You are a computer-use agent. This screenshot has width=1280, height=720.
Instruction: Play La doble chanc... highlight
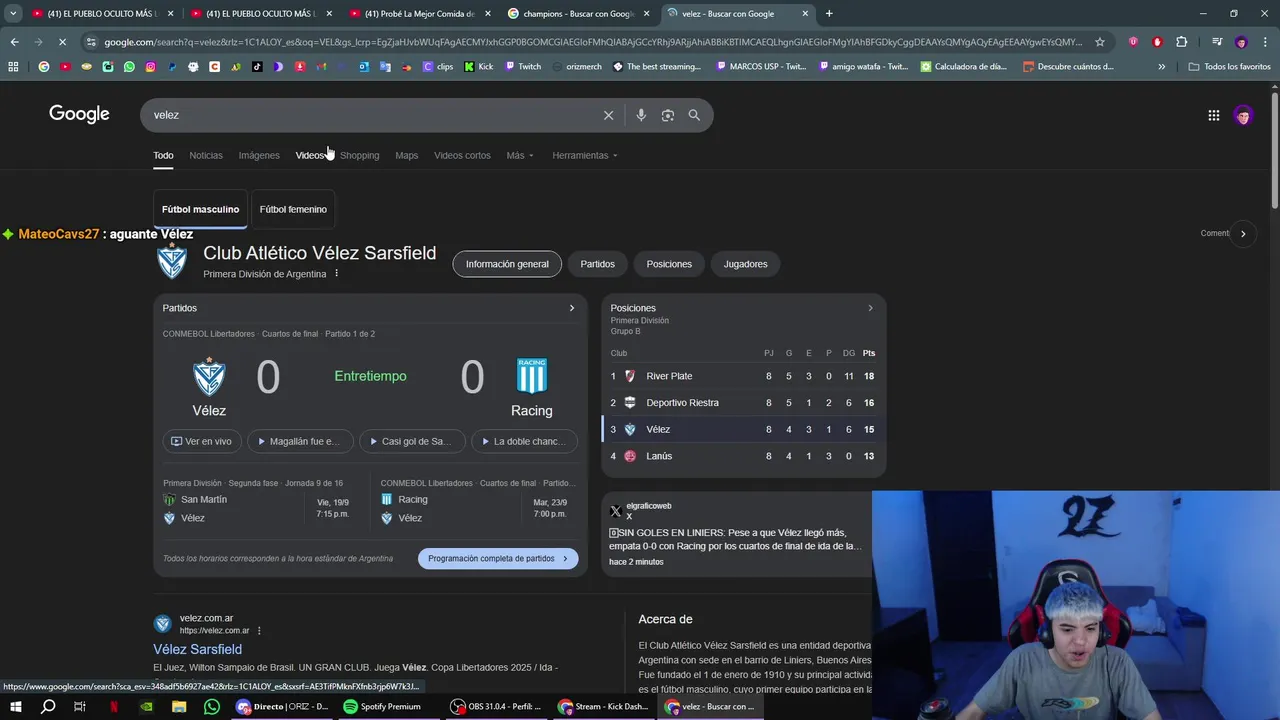524,441
